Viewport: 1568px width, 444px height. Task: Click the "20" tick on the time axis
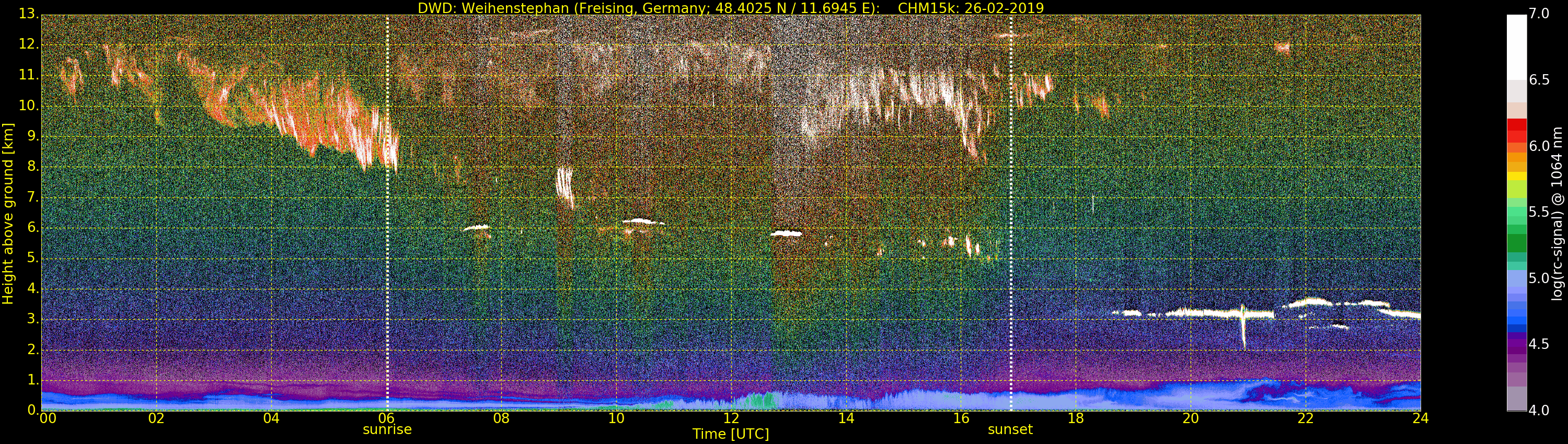coord(1191,418)
